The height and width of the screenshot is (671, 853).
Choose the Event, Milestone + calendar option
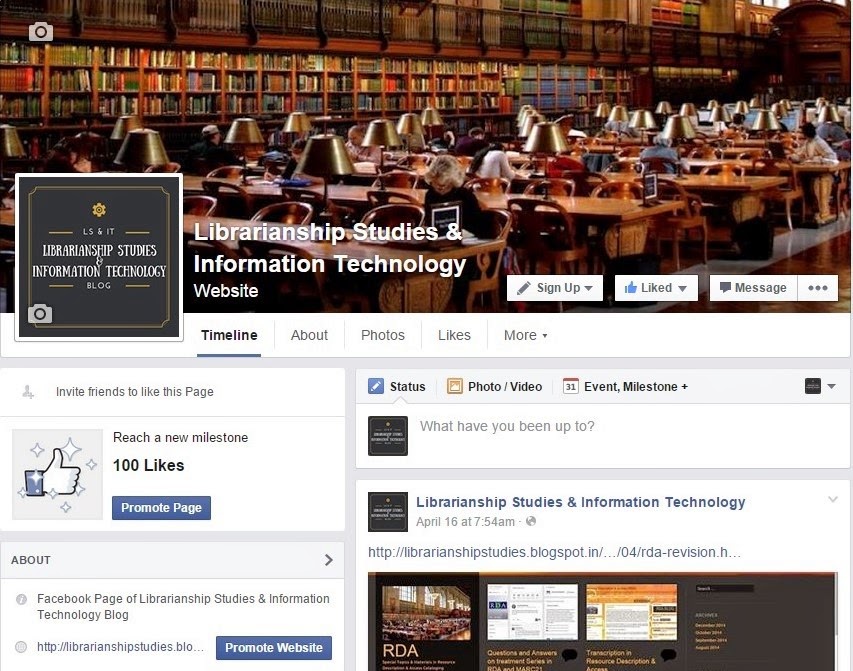click(626, 386)
